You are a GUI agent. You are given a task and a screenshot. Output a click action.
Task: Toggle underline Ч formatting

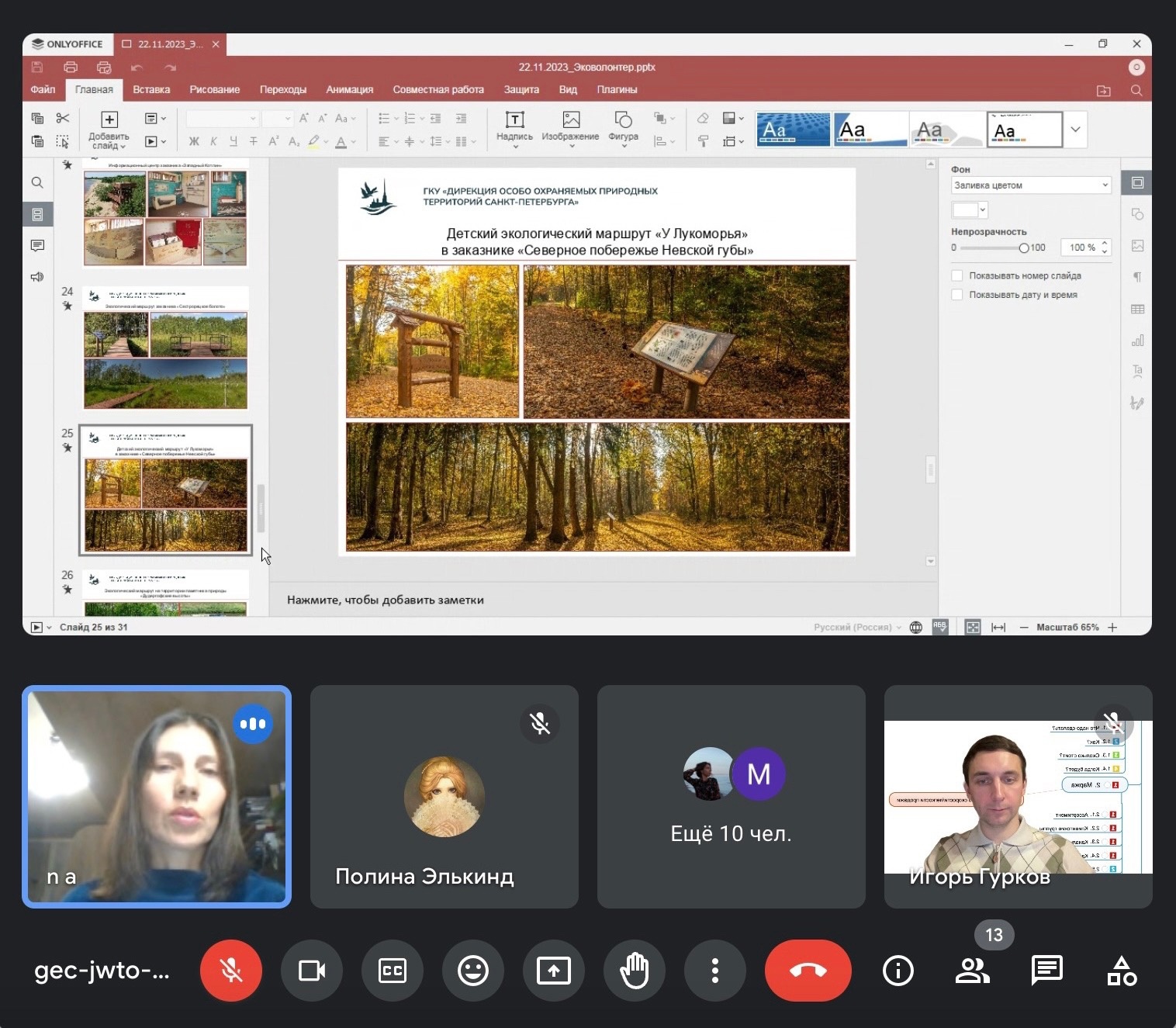pyautogui.click(x=233, y=141)
